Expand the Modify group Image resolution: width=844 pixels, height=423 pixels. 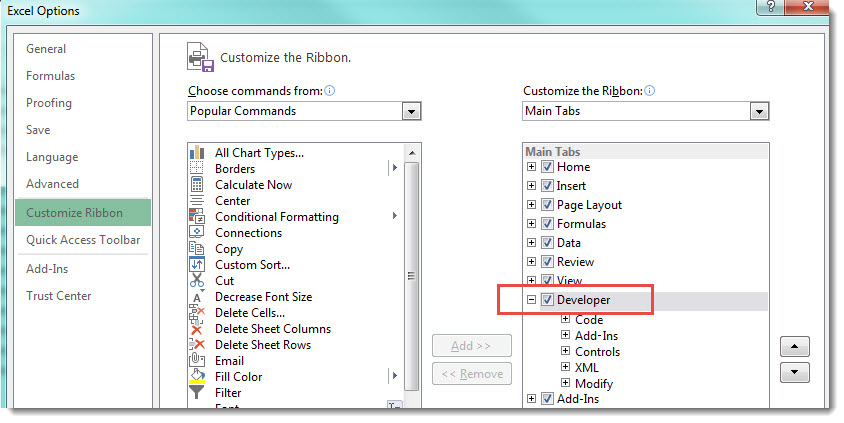pyautogui.click(x=565, y=383)
